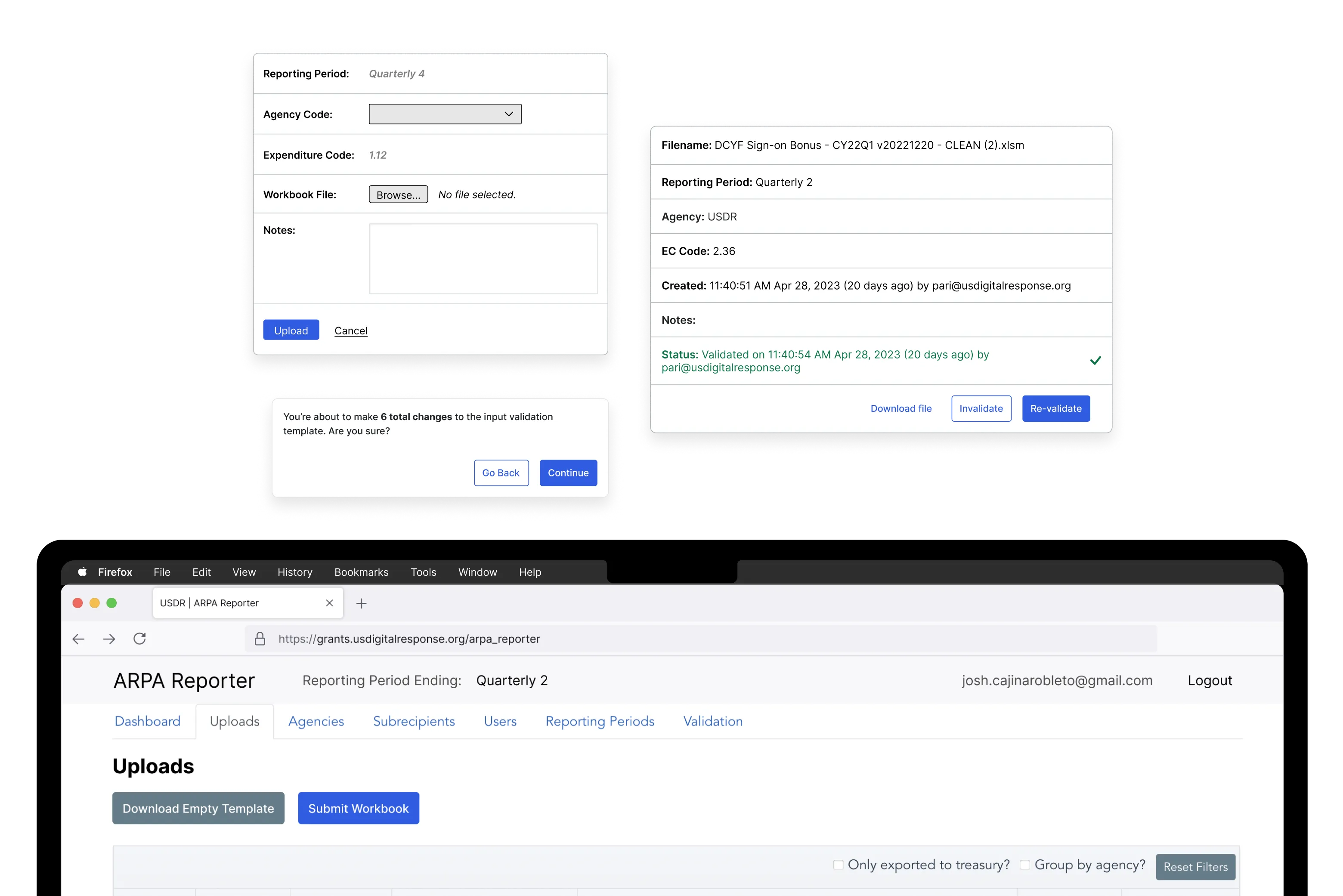This screenshot has height=896, width=1343.
Task: Click the DCYF Sign-on Bonus filename text
Action: tap(869, 145)
